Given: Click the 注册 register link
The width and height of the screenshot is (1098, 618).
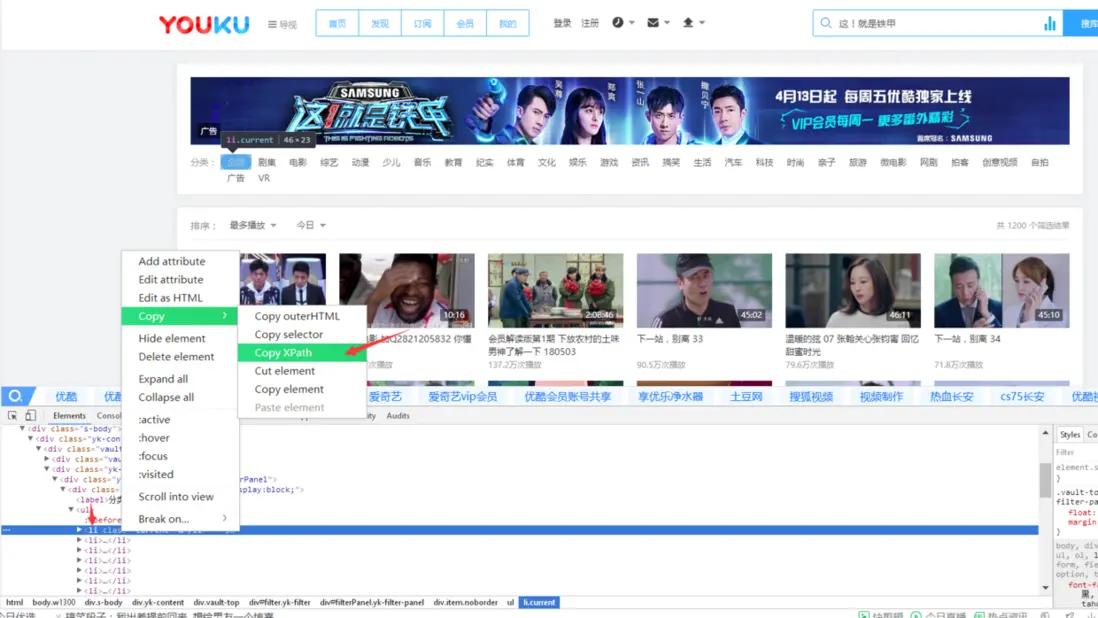Looking at the screenshot, I should [590, 23].
